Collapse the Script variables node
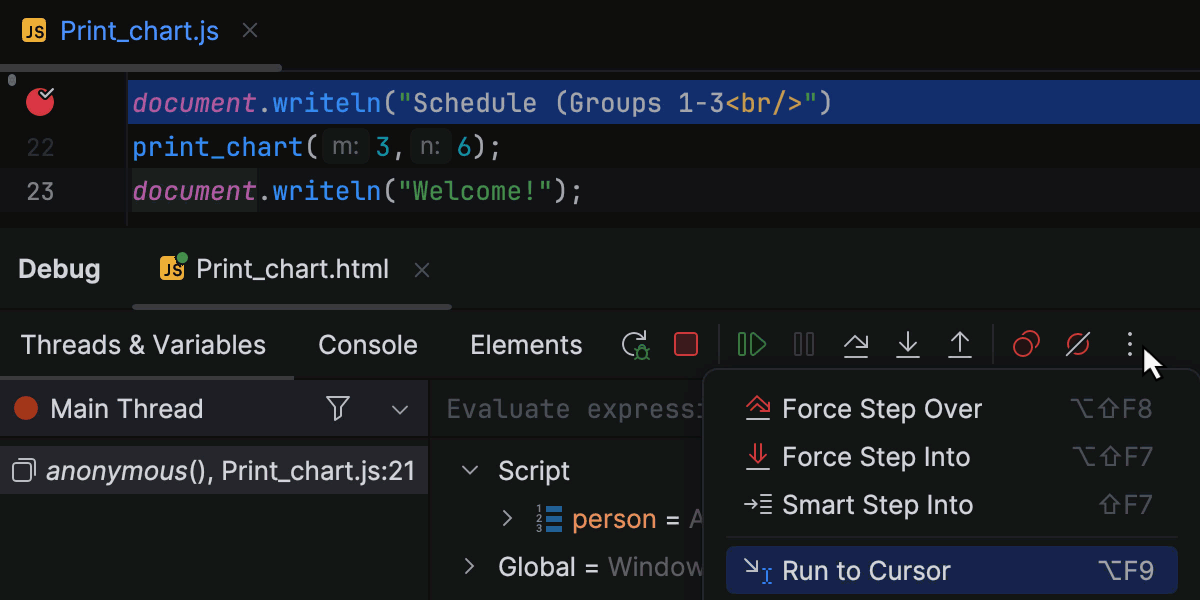This screenshot has width=1200, height=600. coord(470,471)
